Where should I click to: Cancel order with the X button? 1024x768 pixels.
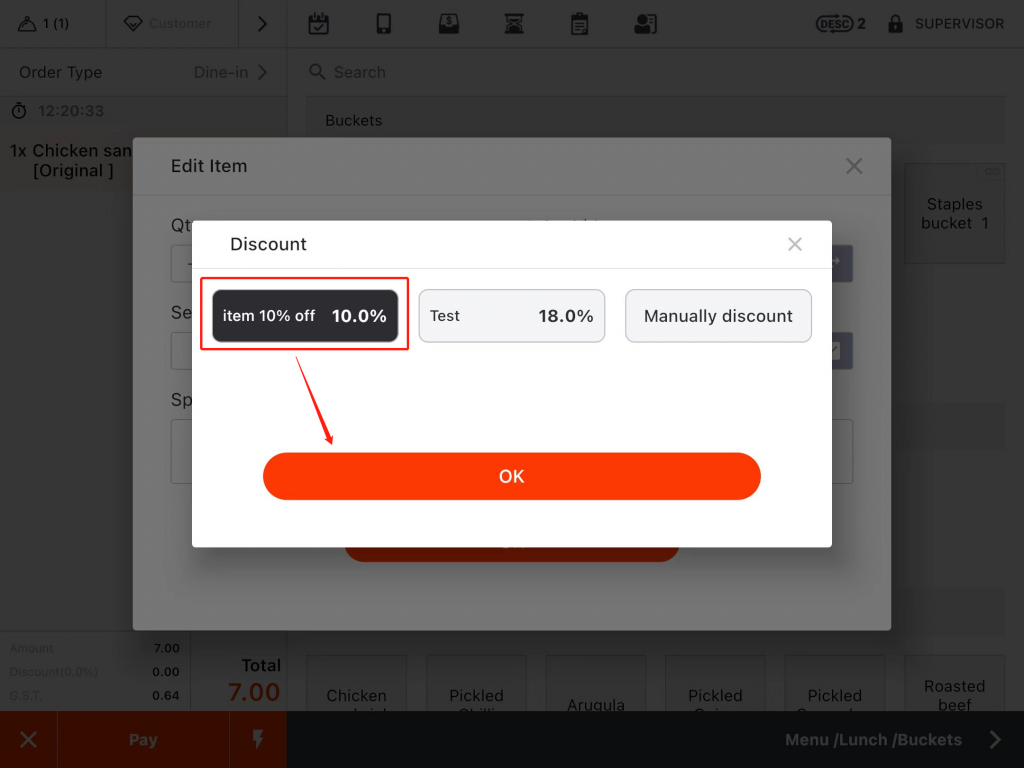(28, 739)
